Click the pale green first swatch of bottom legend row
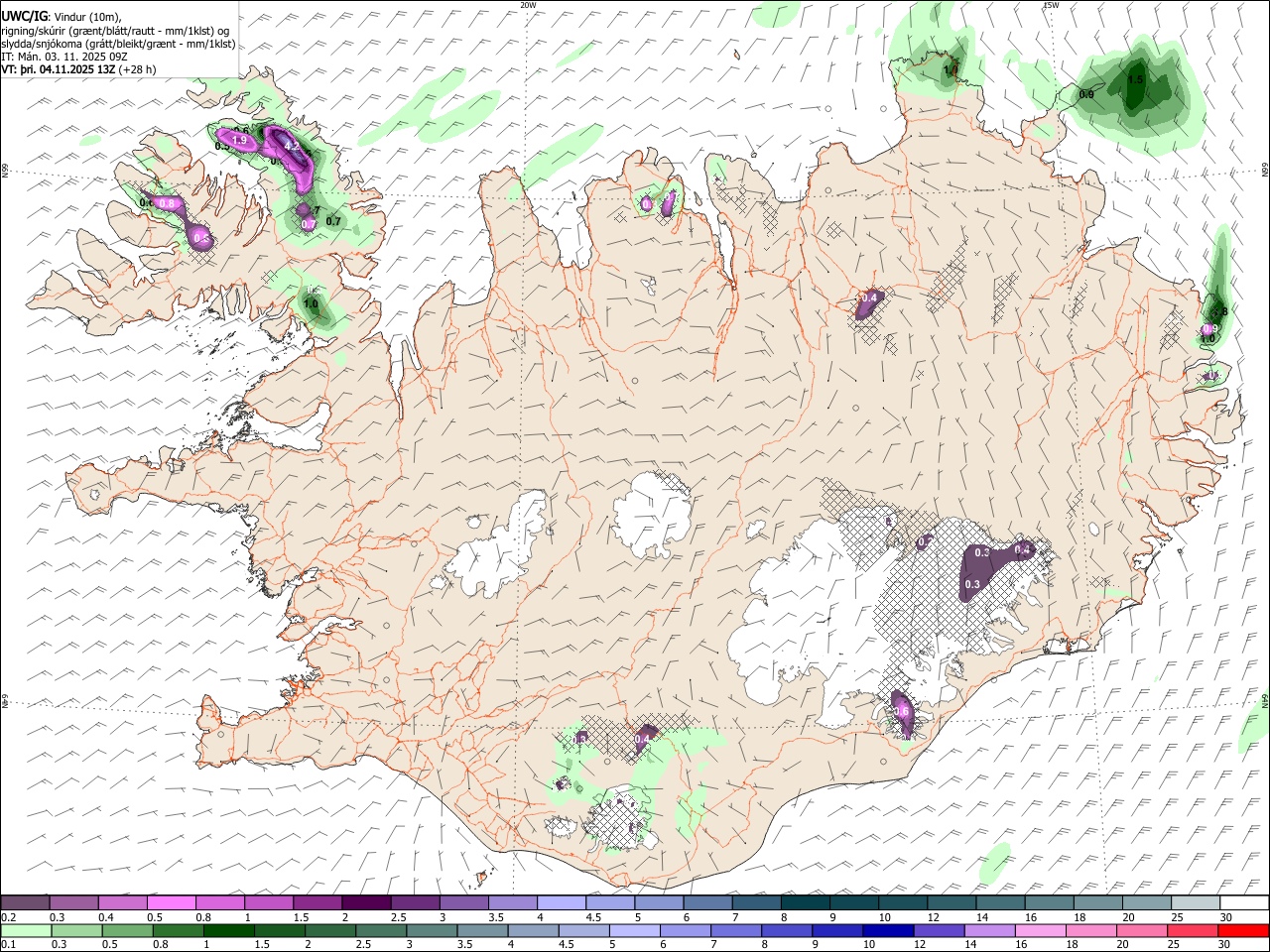This screenshot has height=952, width=1270. pos(27,930)
